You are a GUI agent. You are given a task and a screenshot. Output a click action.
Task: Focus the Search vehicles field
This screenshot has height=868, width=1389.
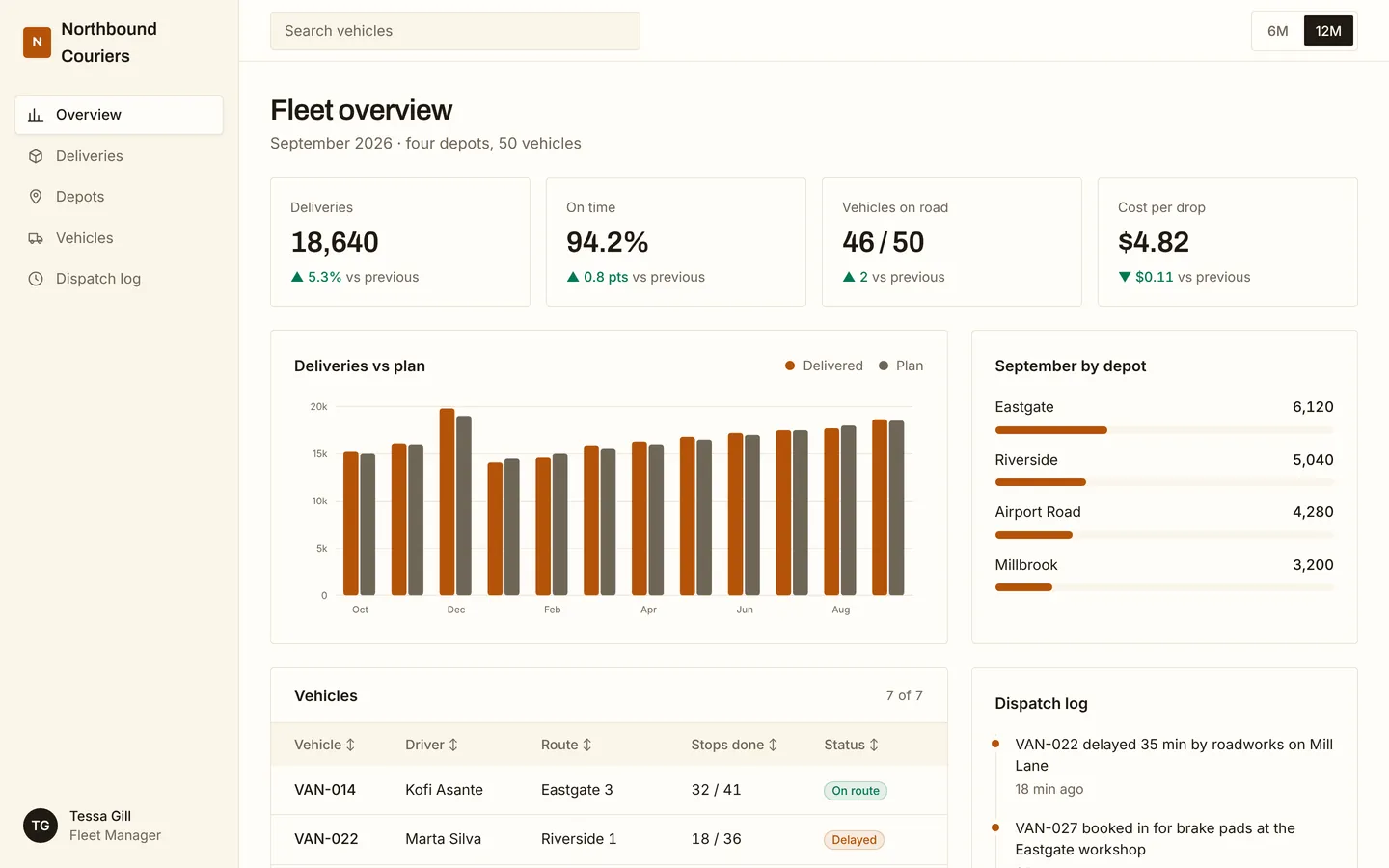click(455, 31)
